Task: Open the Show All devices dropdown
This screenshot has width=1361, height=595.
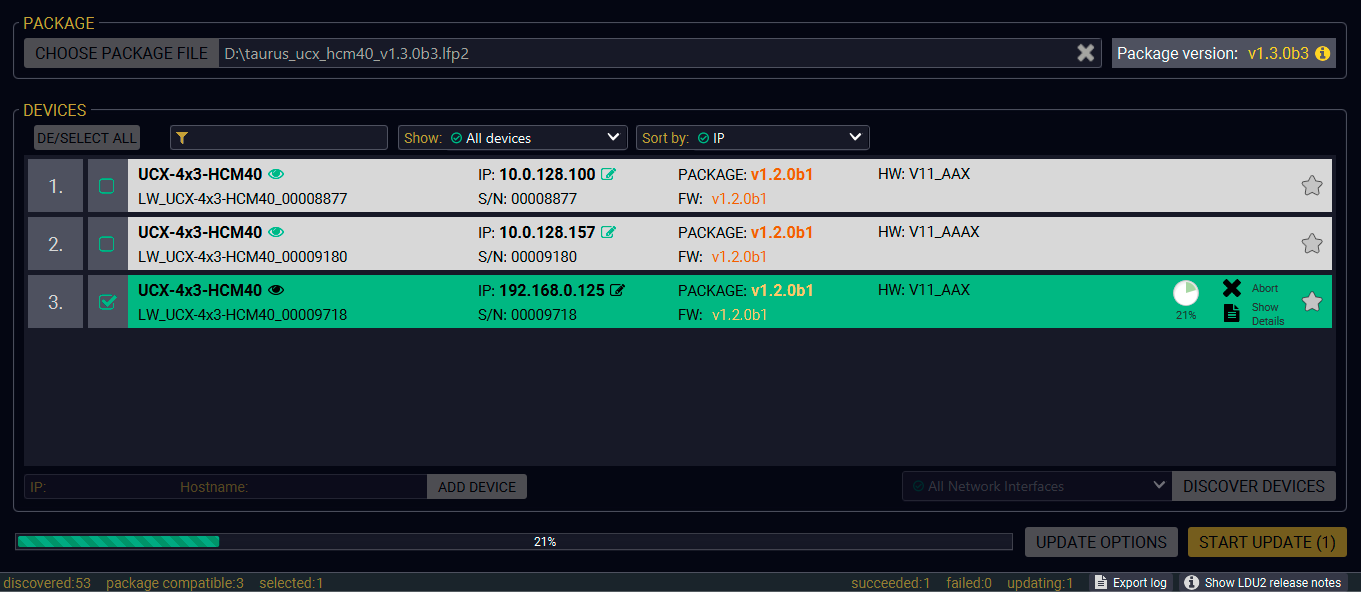Action: pos(512,138)
